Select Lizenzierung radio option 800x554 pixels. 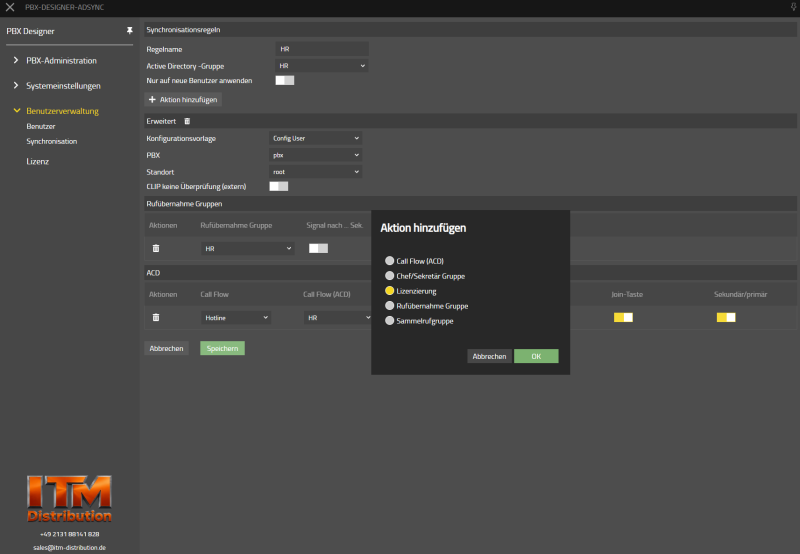coord(389,291)
